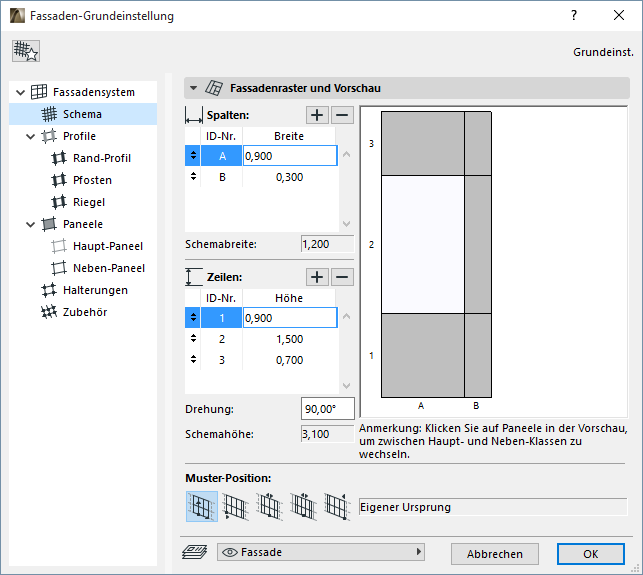Select fifth Muster-Position pattern option
This screenshot has width=643, height=575.
(x=337, y=507)
